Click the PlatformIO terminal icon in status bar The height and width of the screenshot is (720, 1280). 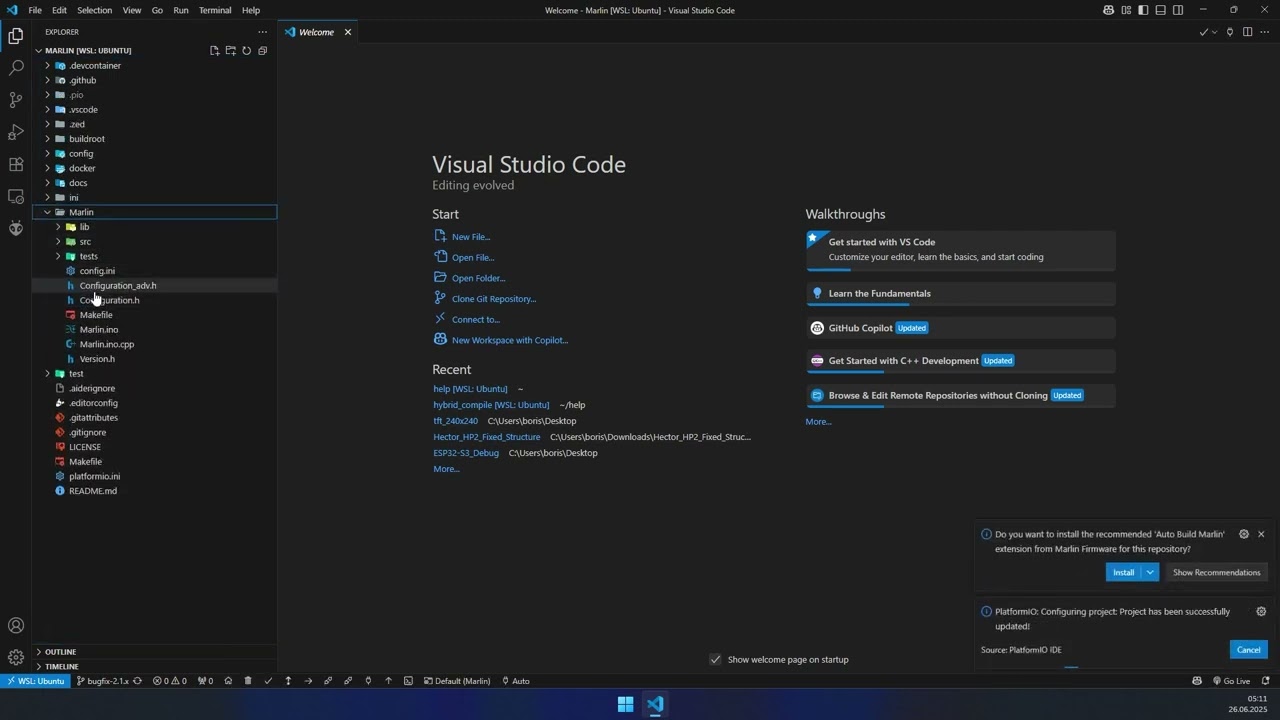[408, 681]
